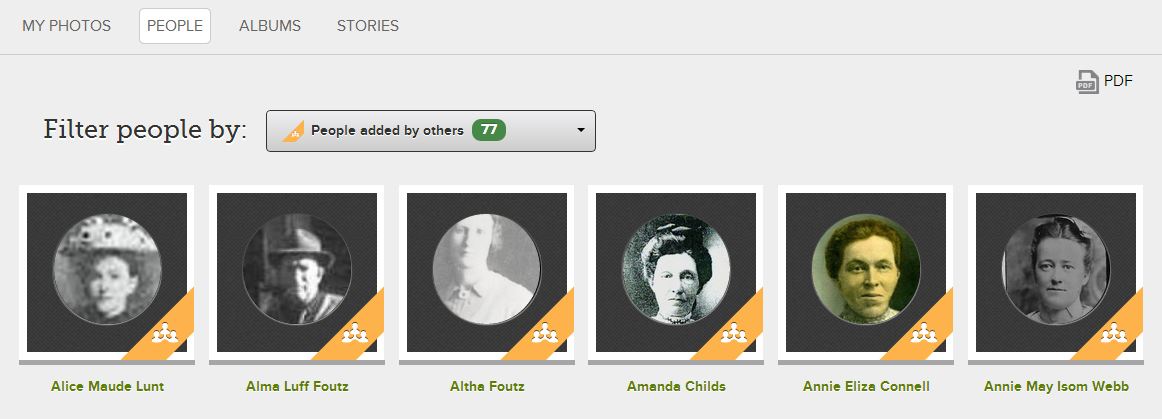1162x419 pixels.
Task: Click shared-people badge on Annie Eliza Connell card
Action: pyautogui.click(x=924, y=335)
